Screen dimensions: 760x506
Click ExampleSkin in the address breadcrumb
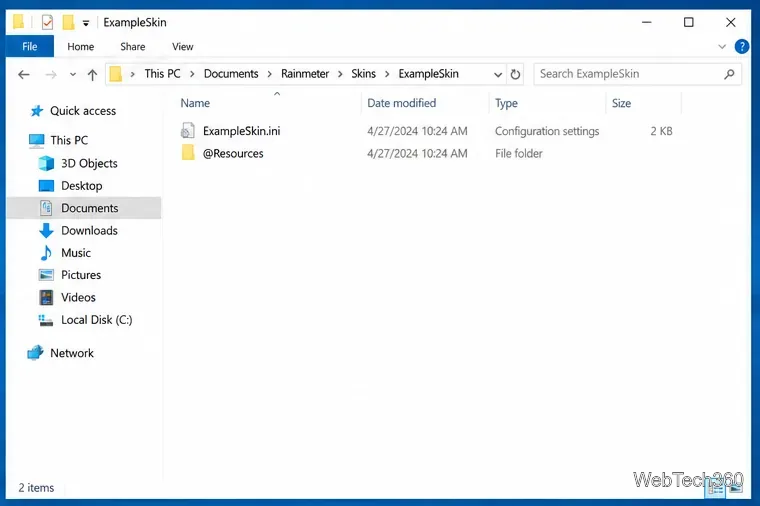[428, 74]
